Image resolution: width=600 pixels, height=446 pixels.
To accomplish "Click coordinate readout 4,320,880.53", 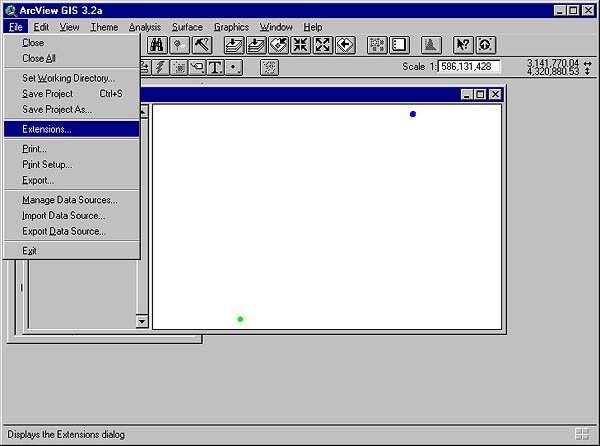I will 553,72.
